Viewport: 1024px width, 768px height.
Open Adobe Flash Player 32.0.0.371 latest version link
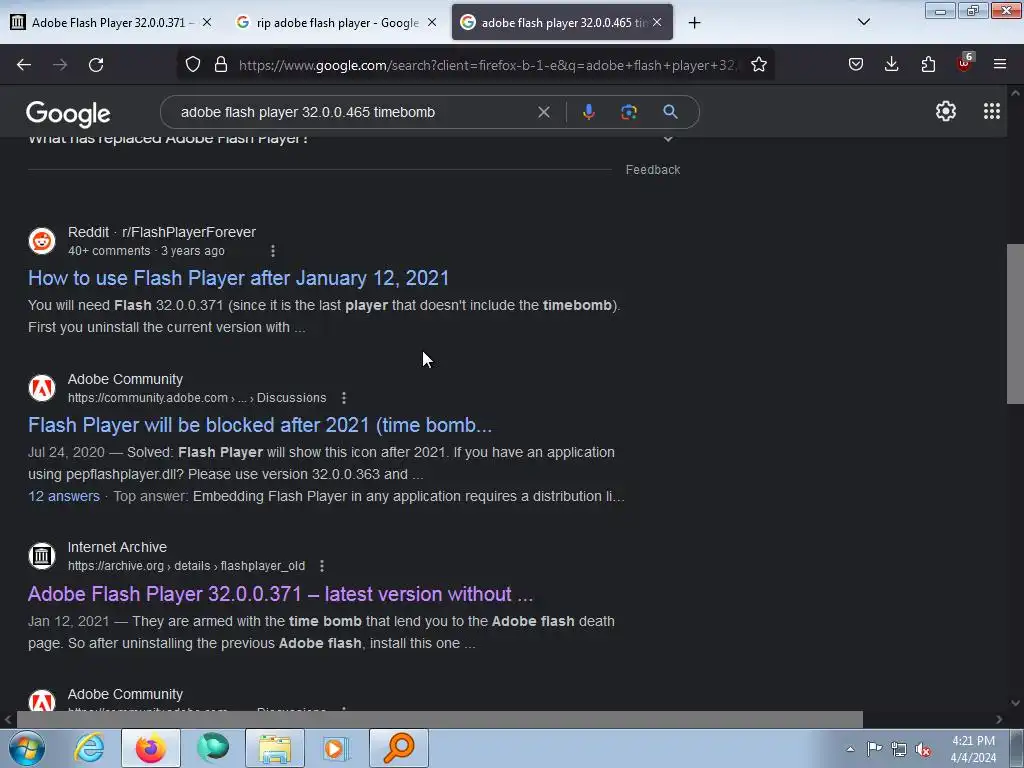[x=280, y=594]
